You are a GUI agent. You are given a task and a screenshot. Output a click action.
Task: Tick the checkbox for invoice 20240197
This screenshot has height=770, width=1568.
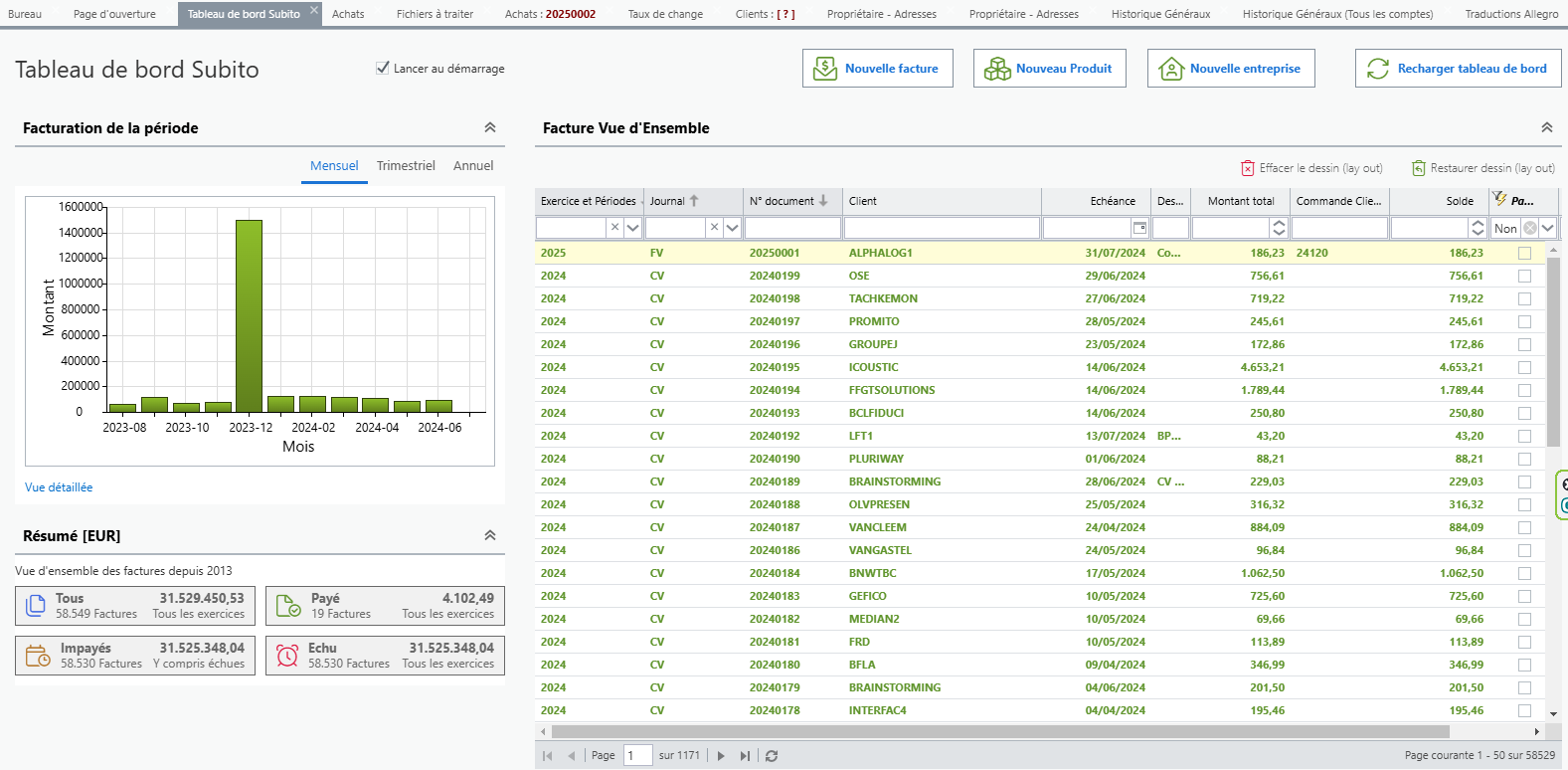1524,321
